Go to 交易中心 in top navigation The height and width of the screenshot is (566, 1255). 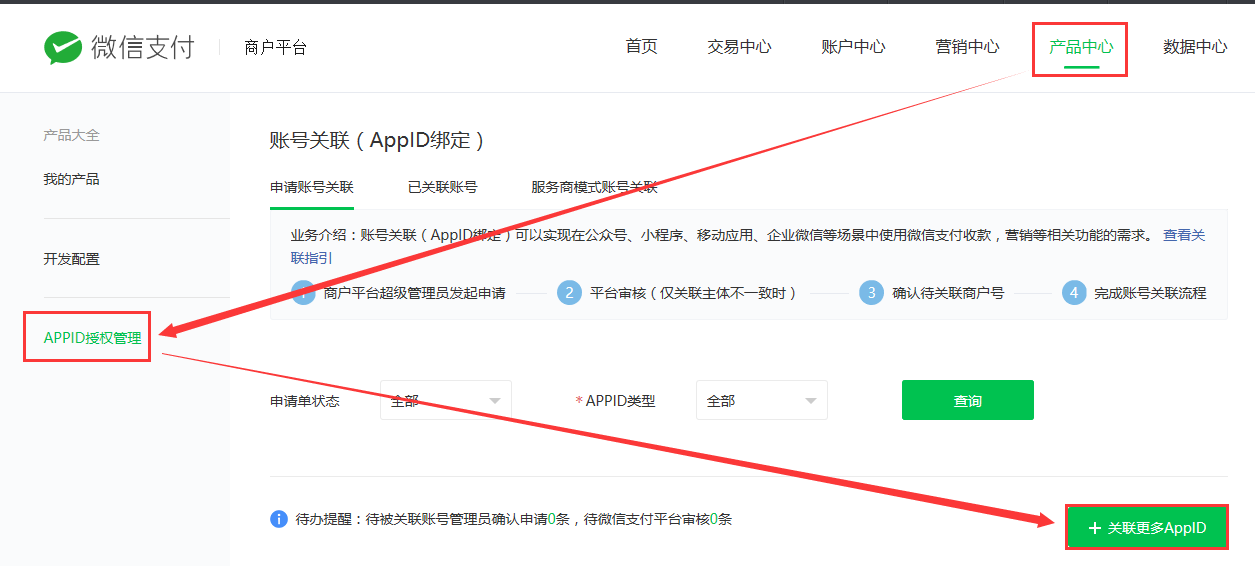739,46
